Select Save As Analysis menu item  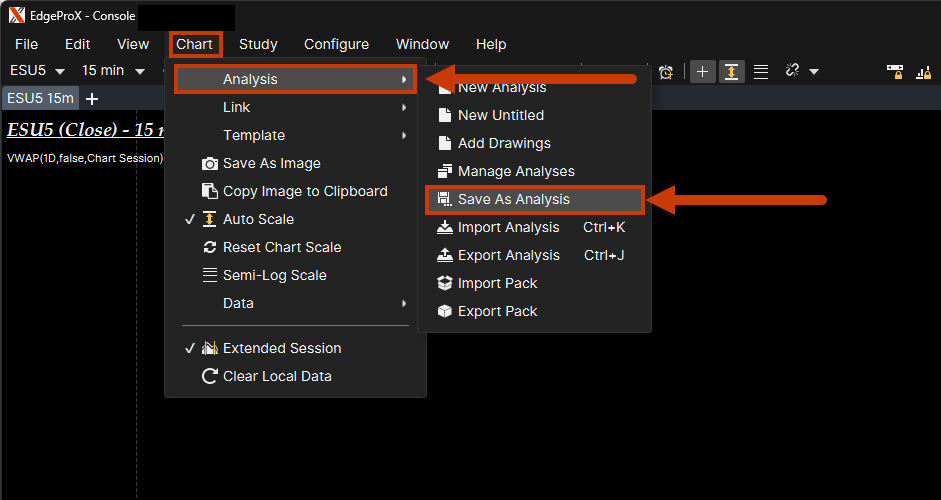pos(513,199)
